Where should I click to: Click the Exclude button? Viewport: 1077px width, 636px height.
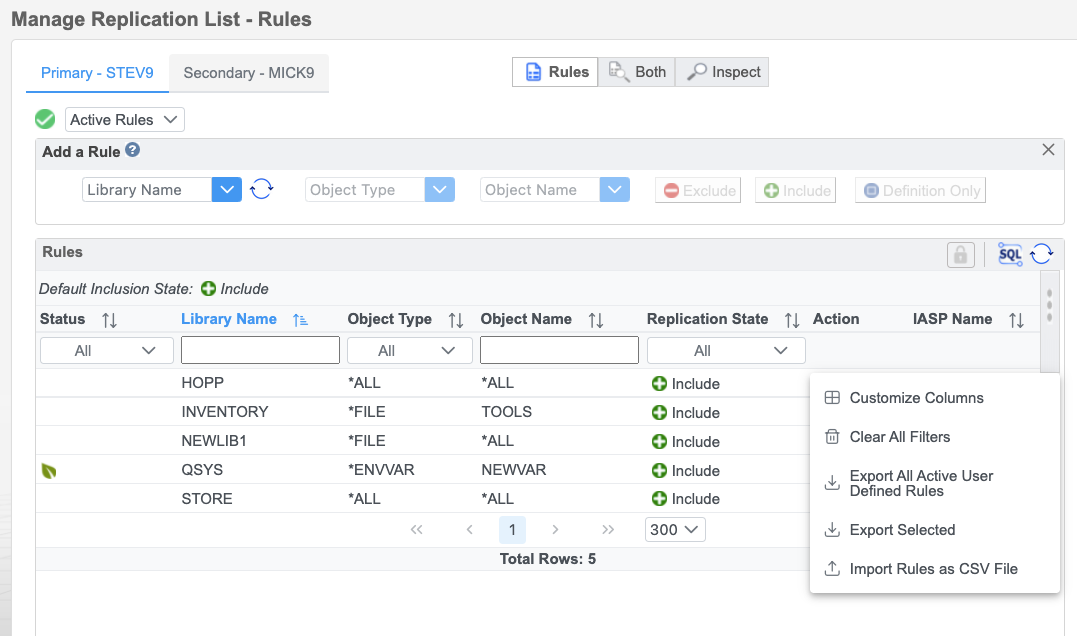tap(697, 189)
